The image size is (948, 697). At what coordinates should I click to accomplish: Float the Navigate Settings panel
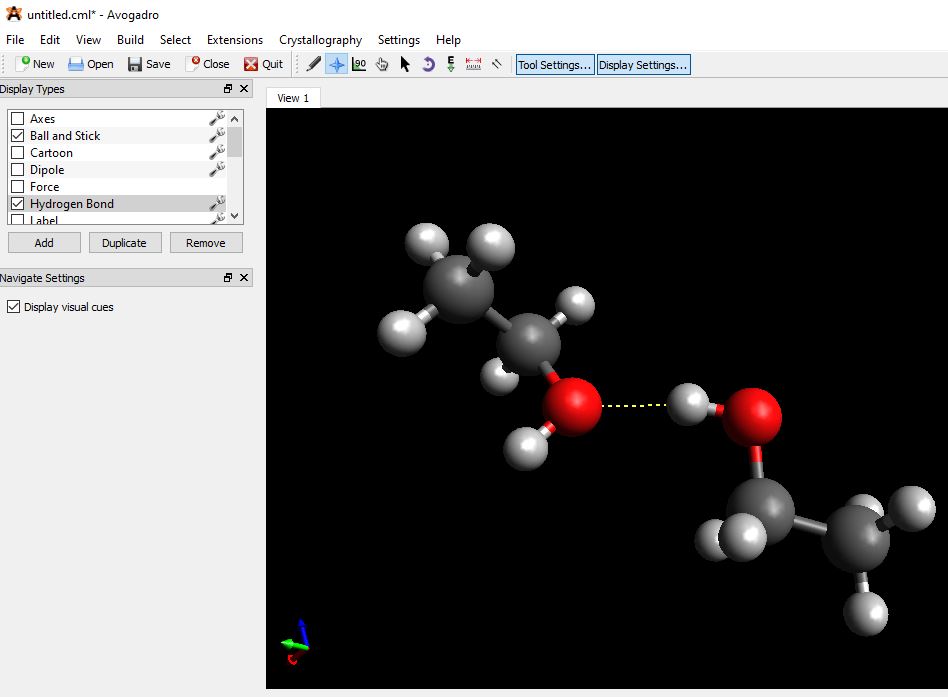(x=228, y=278)
